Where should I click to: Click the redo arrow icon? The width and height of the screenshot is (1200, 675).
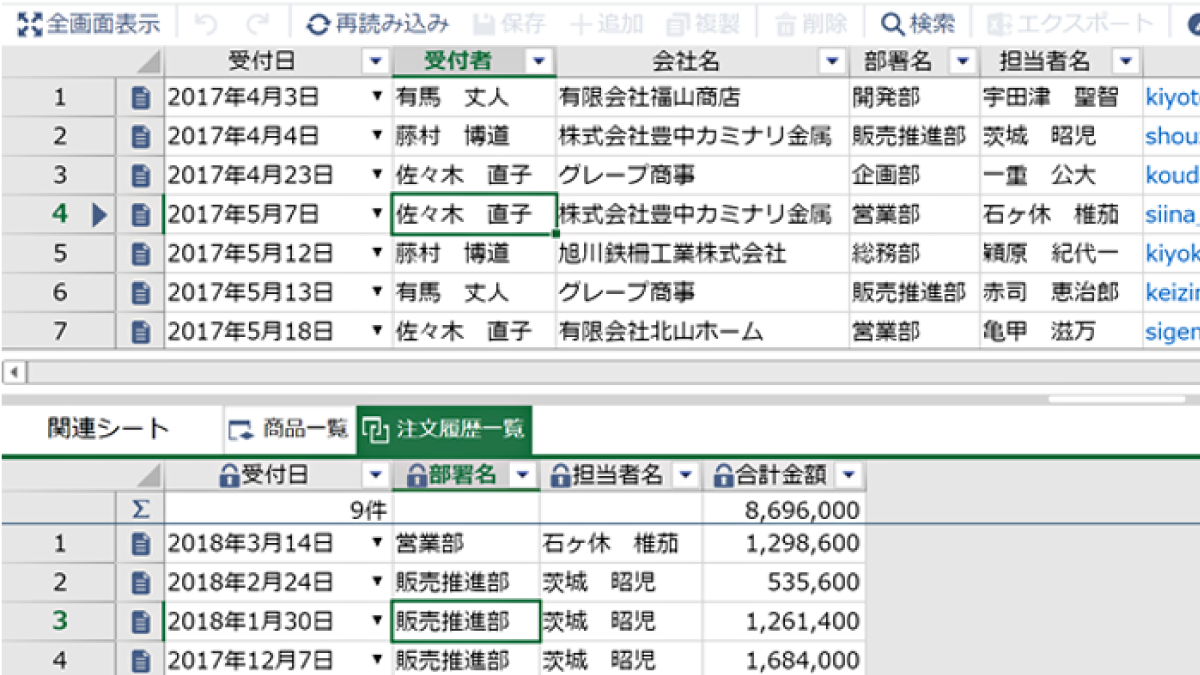click(x=258, y=23)
